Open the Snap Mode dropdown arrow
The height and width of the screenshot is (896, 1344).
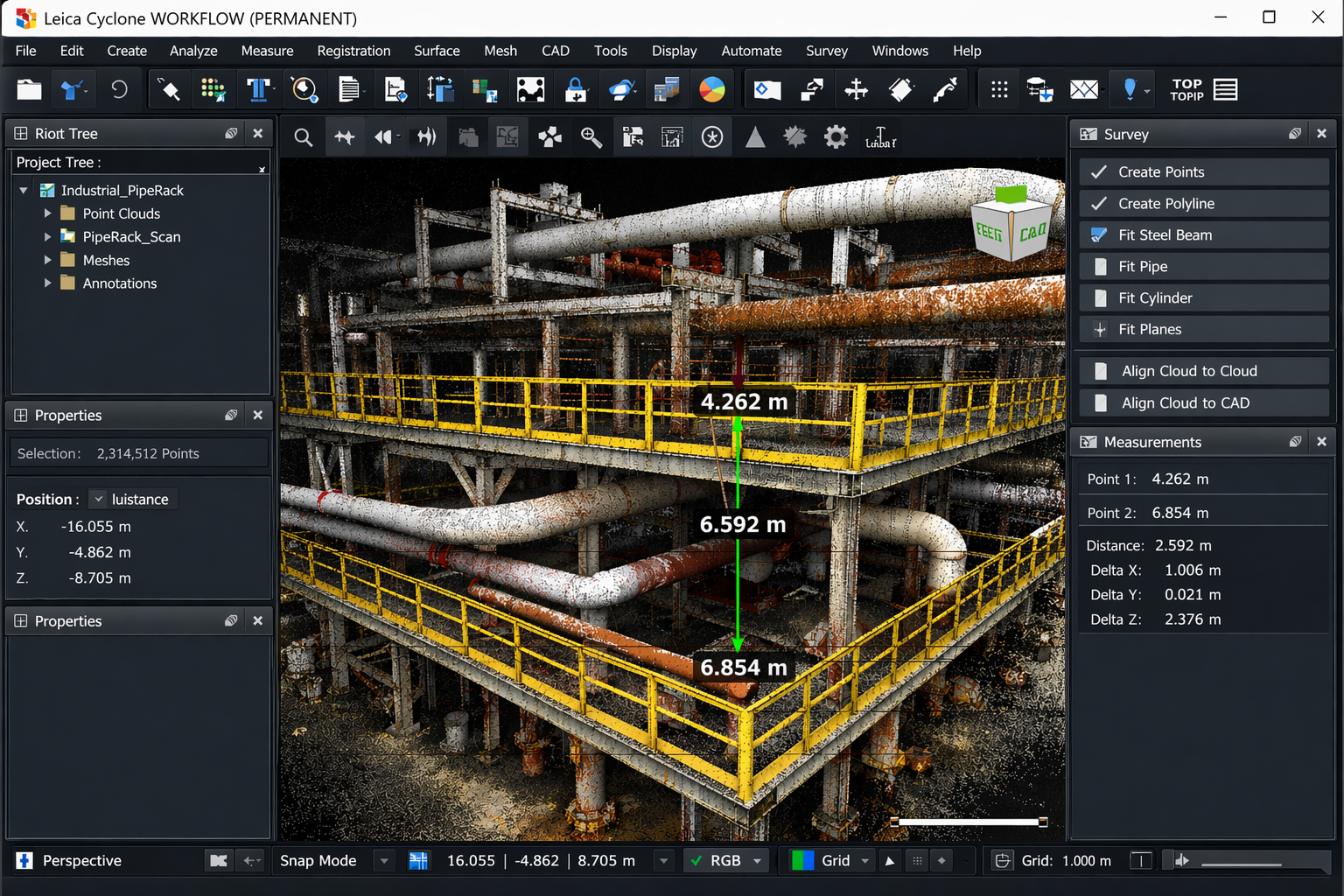pos(383,861)
